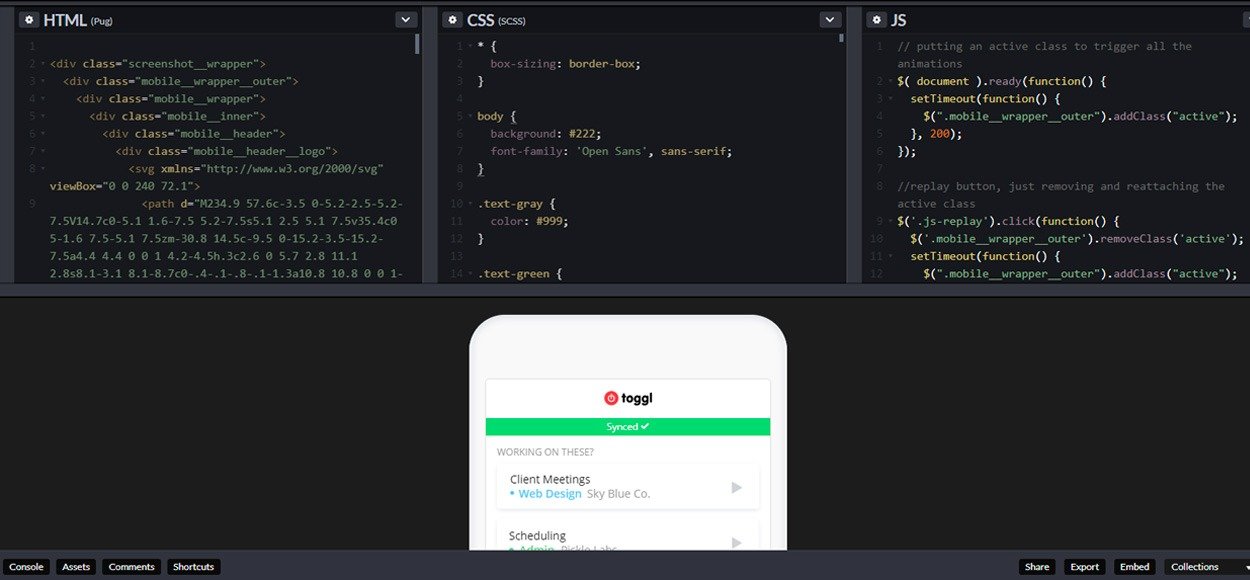Click the svg xmlns line in HTML
This screenshot has height=580, width=1250.
[256, 168]
